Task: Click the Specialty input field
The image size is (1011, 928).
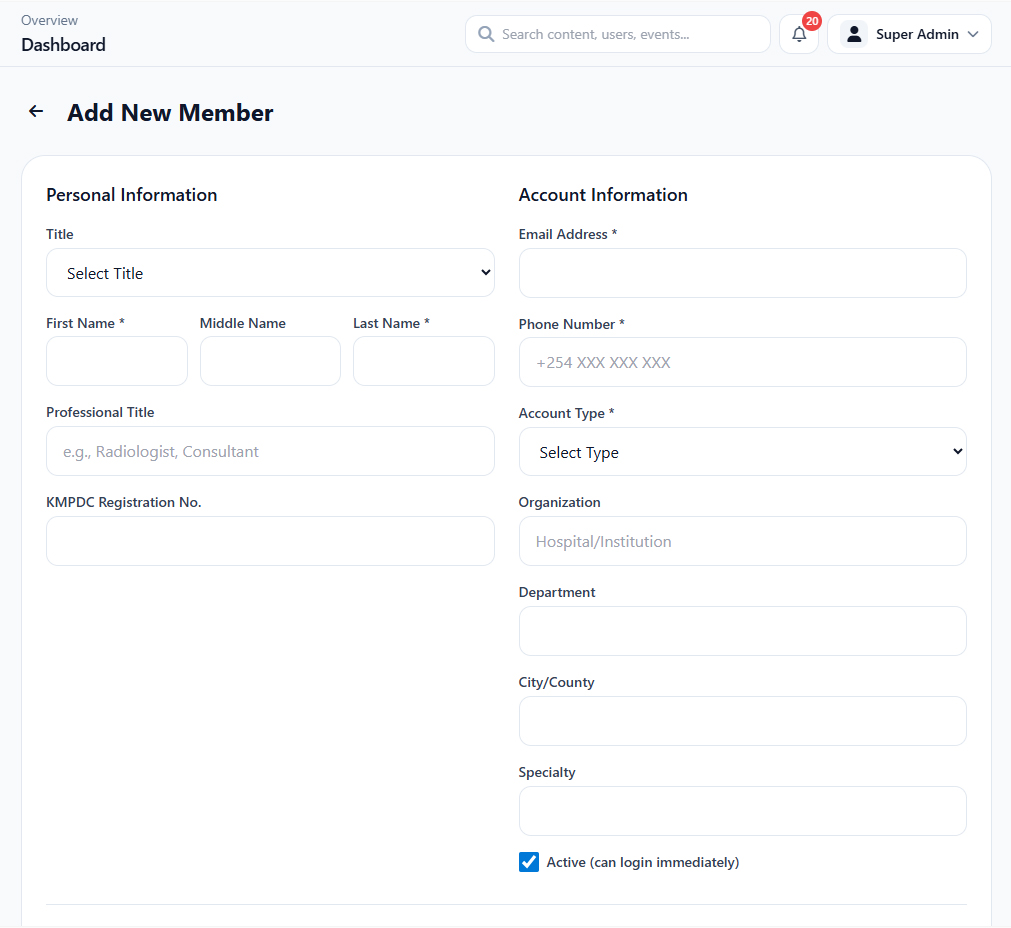Action: pos(742,811)
